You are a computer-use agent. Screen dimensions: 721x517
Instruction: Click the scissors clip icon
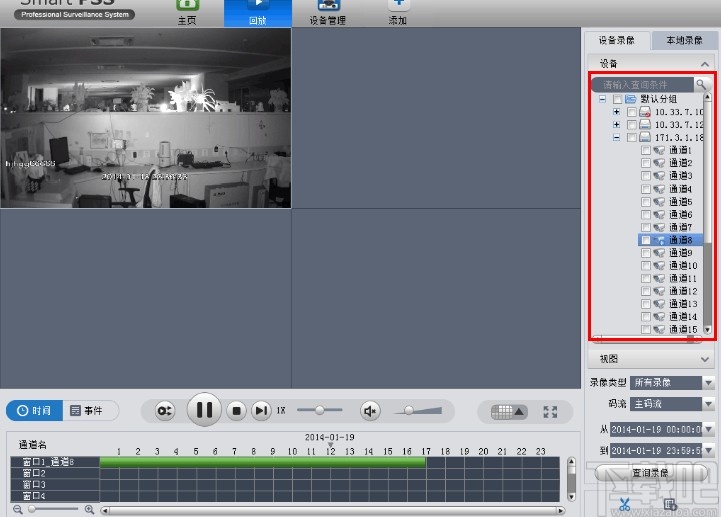pos(624,504)
